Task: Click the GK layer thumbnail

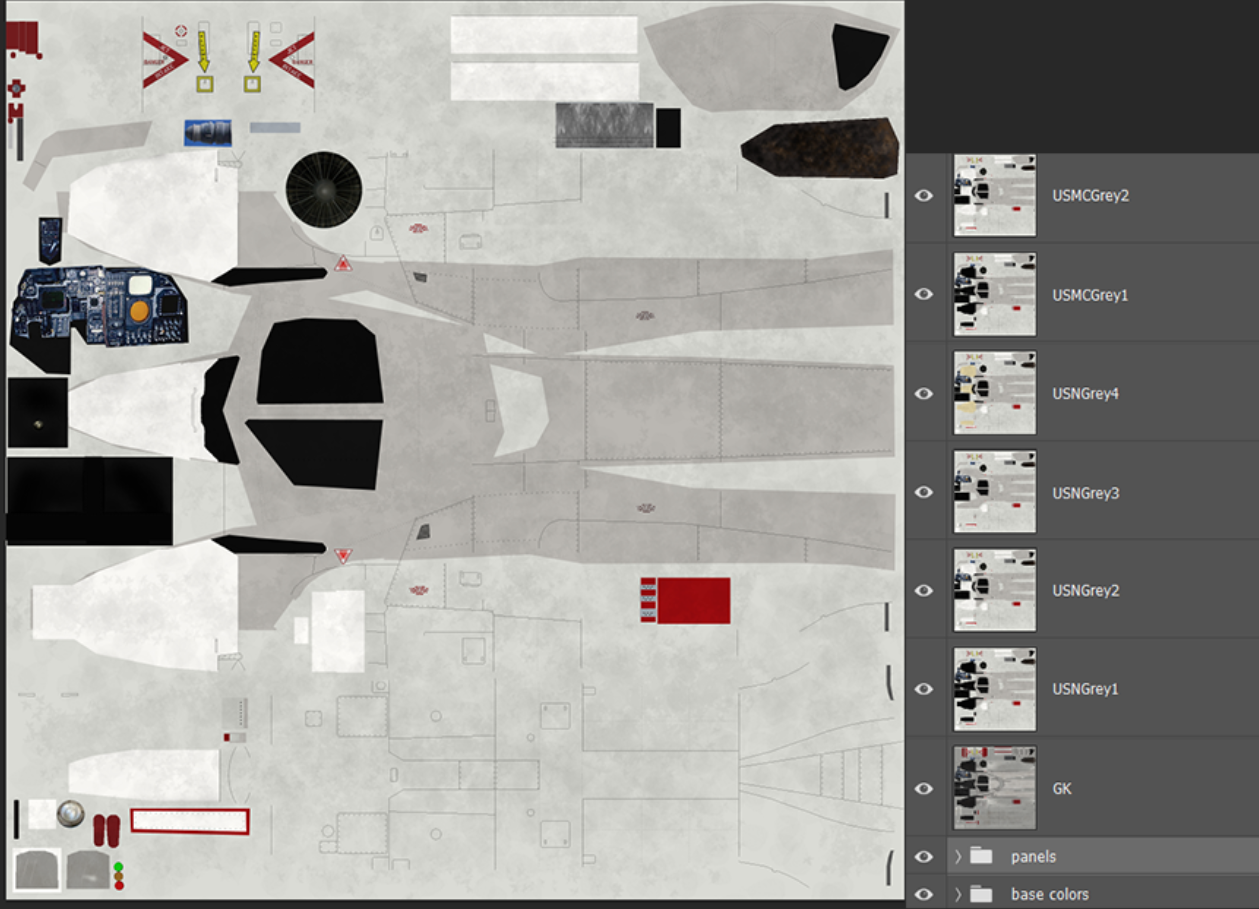Action: pyautogui.click(x=994, y=788)
